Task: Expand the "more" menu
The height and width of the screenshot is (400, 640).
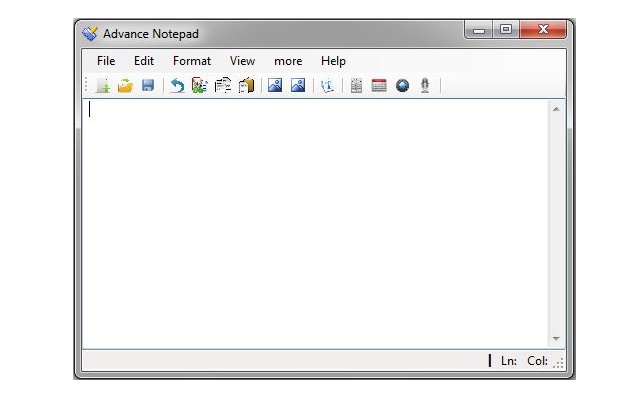Action: (288, 61)
